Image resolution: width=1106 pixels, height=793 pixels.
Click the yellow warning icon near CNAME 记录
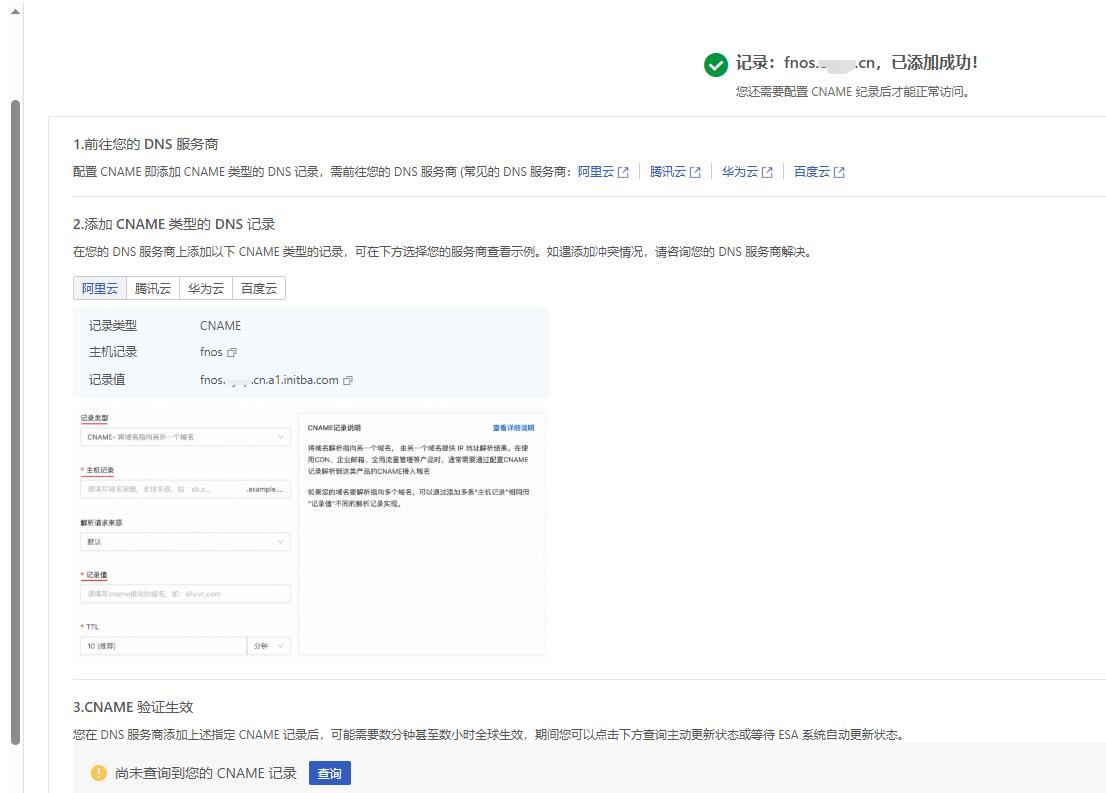(x=98, y=772)
